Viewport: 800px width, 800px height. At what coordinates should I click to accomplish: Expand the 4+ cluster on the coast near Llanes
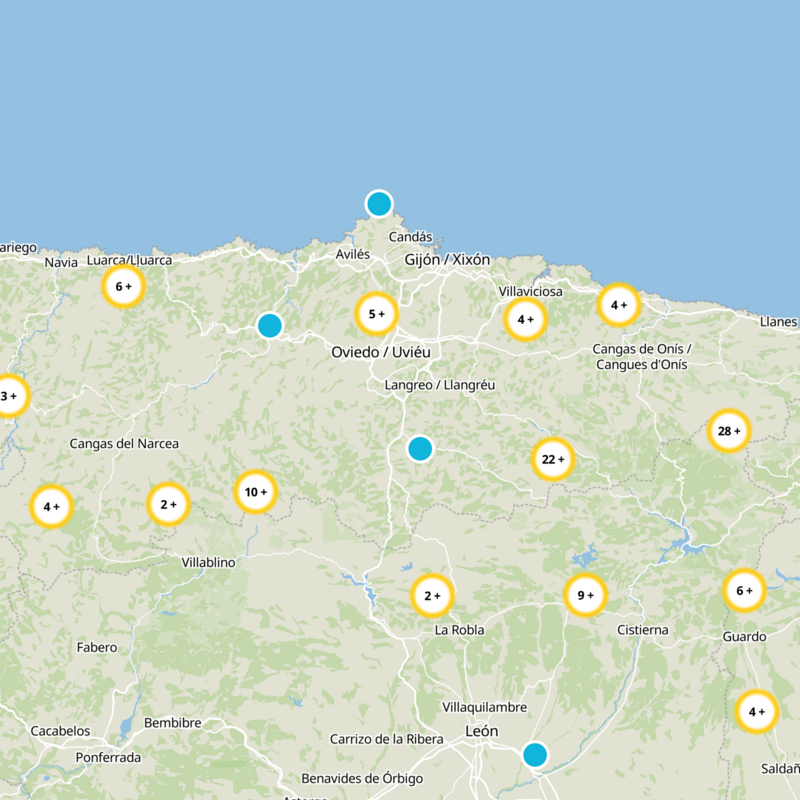(619, 305)
